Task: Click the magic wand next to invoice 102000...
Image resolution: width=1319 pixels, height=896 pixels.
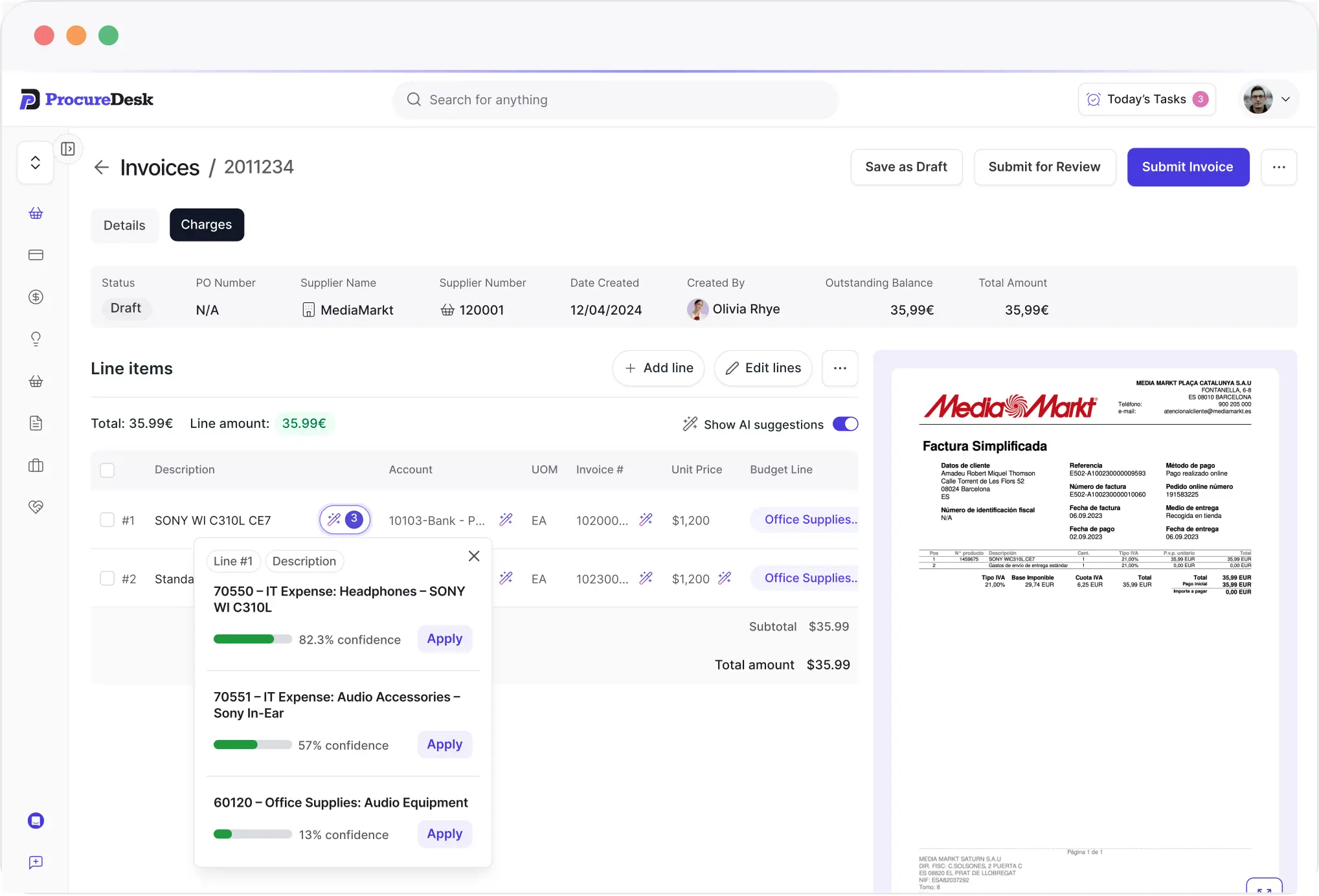Action: 646,519
